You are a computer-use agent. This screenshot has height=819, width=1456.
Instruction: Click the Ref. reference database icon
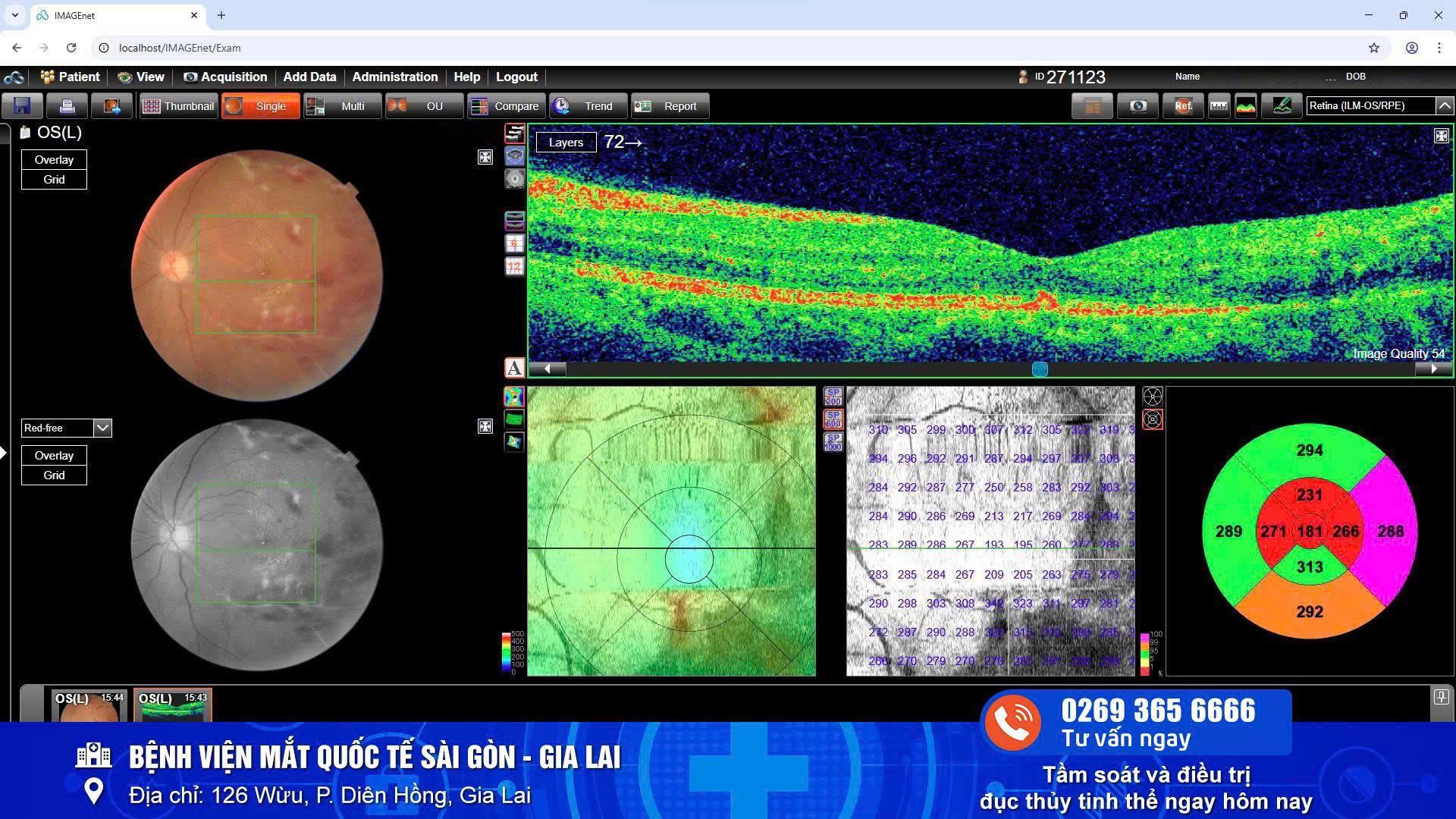(1182, 106)
